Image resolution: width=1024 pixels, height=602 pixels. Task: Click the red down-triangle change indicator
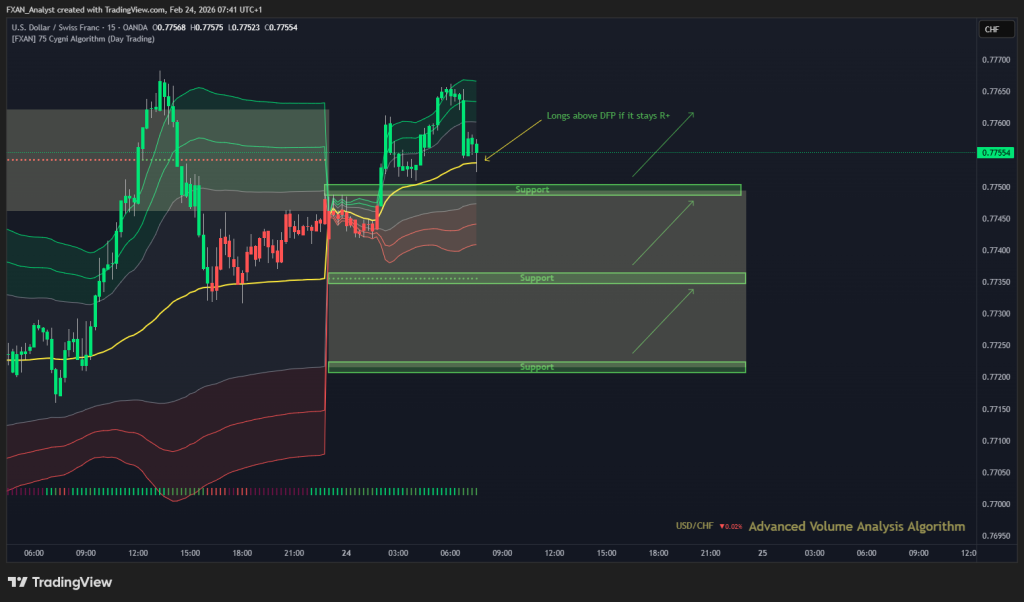[722, 527]
